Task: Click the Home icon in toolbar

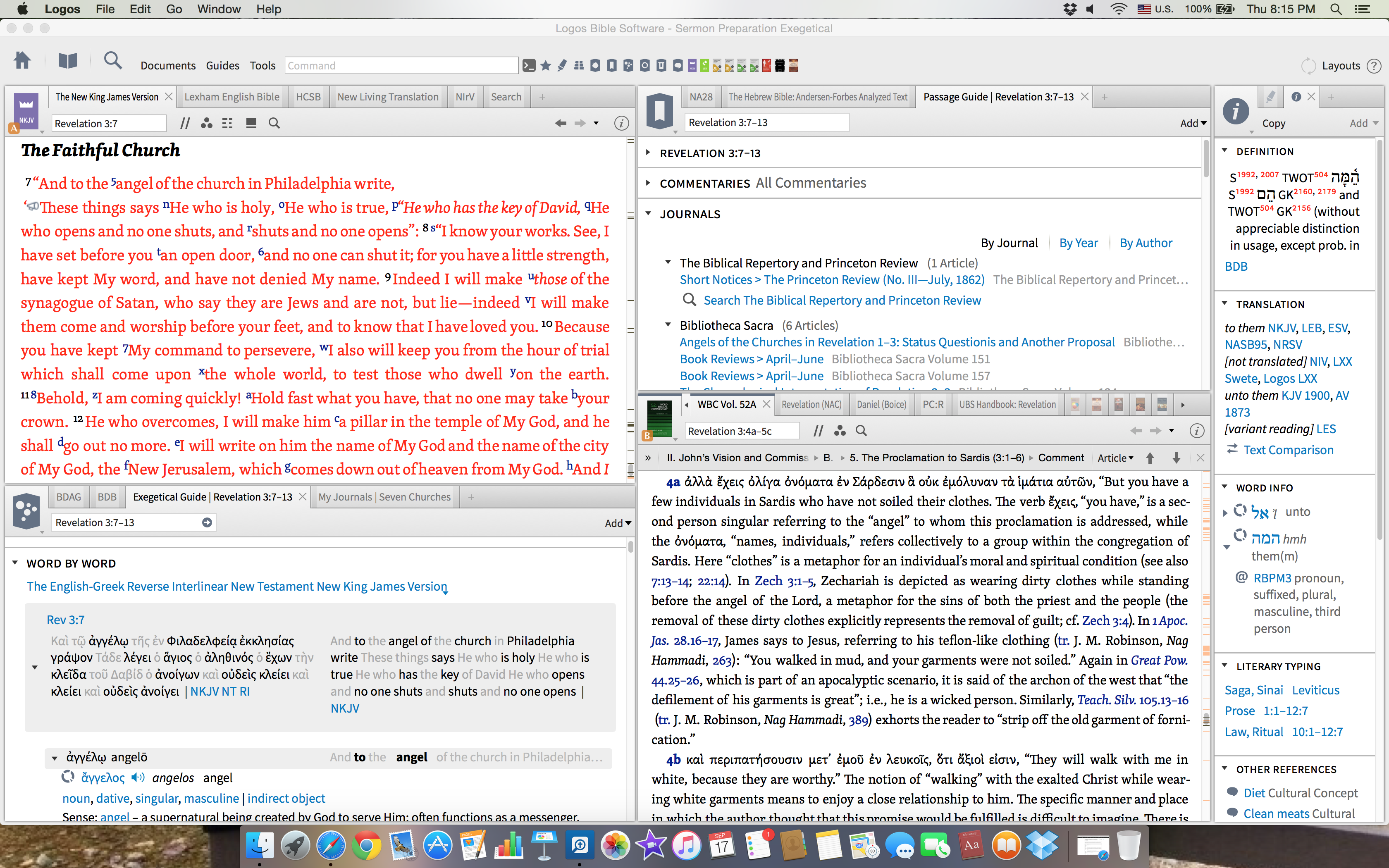Action: 22,61
